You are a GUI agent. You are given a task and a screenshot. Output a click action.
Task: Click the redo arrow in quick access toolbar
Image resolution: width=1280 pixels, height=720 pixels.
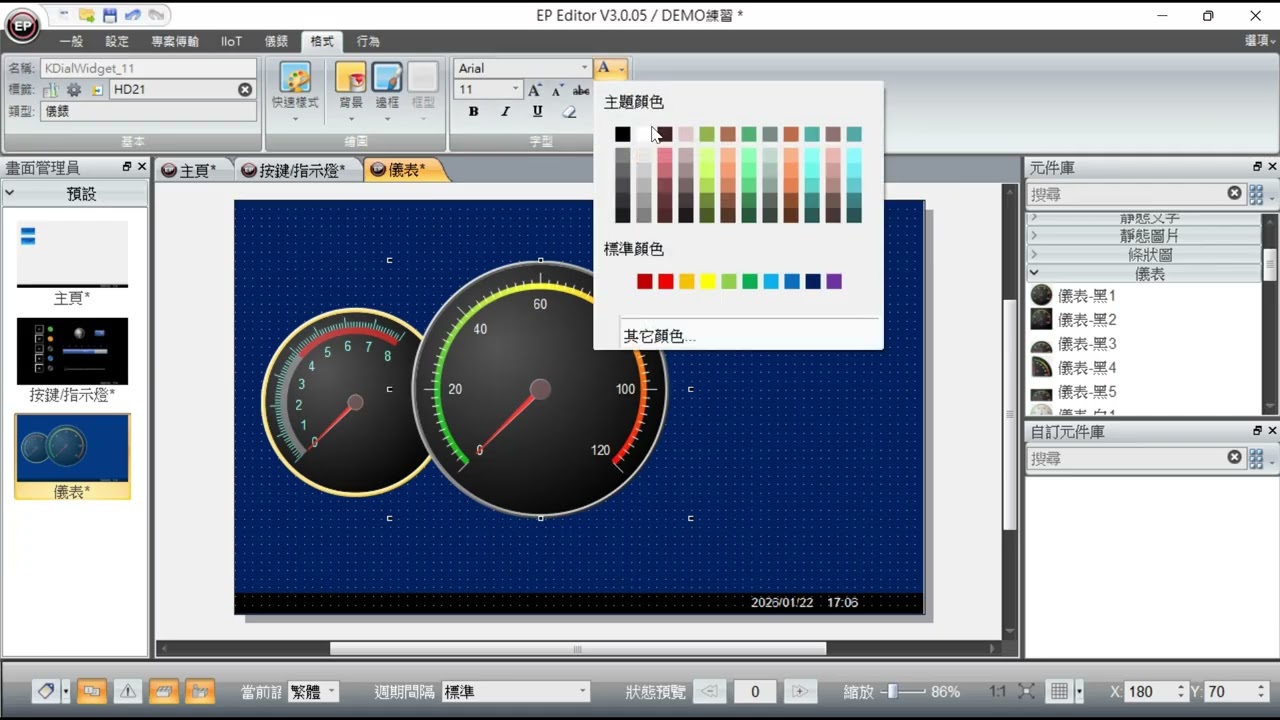[x=156, y=16]
